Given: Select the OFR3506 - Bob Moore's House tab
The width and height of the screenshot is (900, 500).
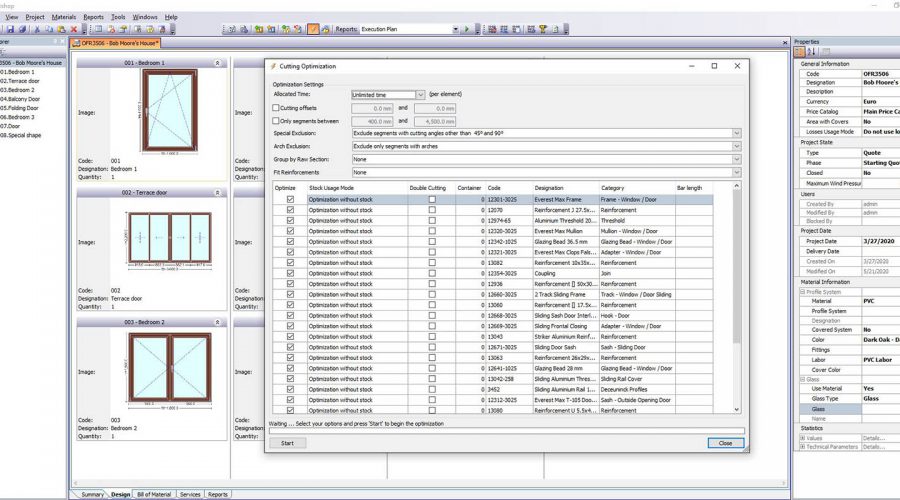Looking at the screenshot, I should pyautogui.click(x=115, y=43).
